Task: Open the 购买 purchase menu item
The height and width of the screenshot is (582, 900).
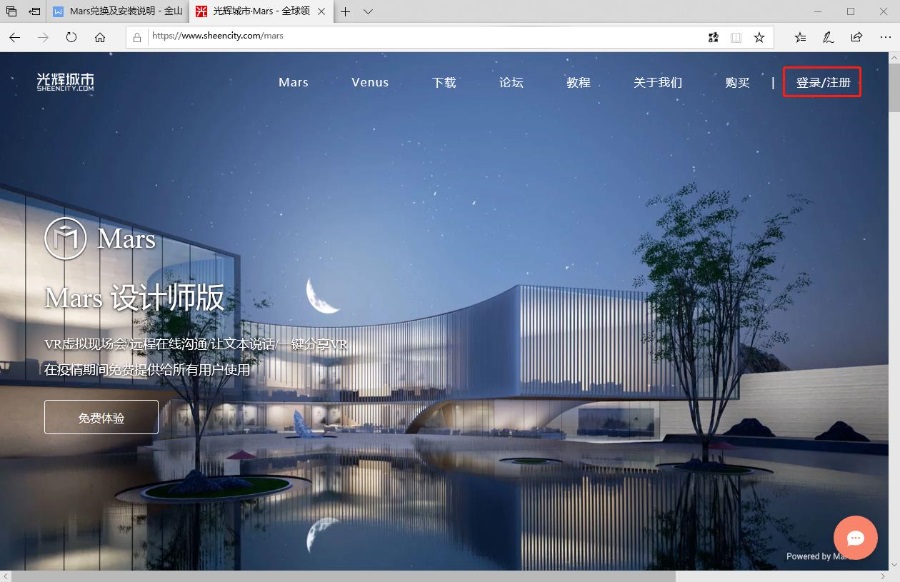Action: [x=737, y=83]
